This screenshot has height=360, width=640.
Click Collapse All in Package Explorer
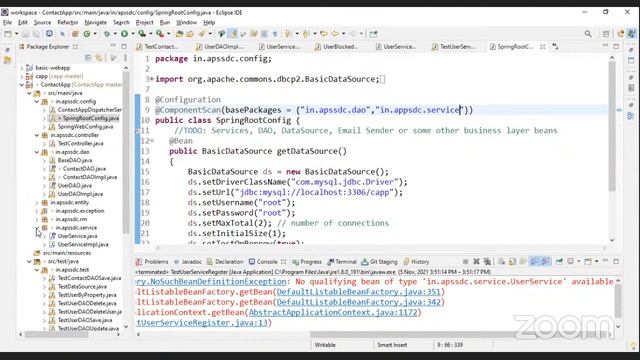click(88, 58)
